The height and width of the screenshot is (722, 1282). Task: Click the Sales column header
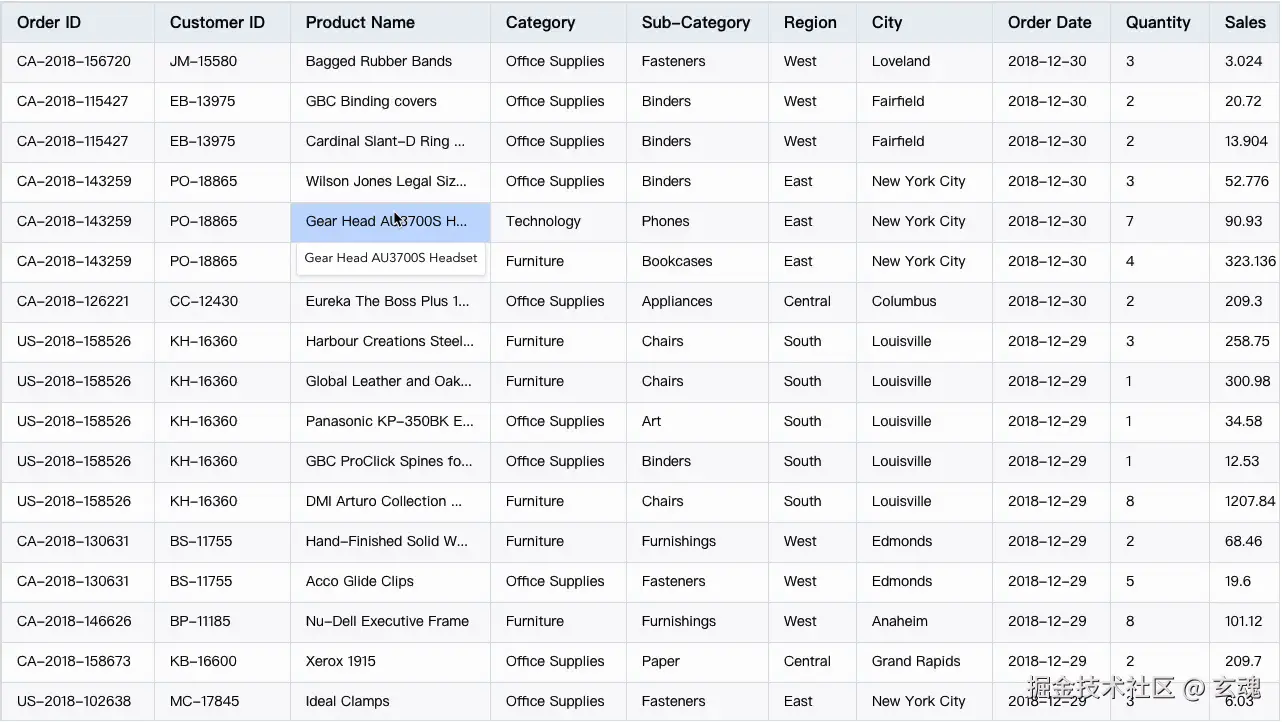click(1245, 22)
